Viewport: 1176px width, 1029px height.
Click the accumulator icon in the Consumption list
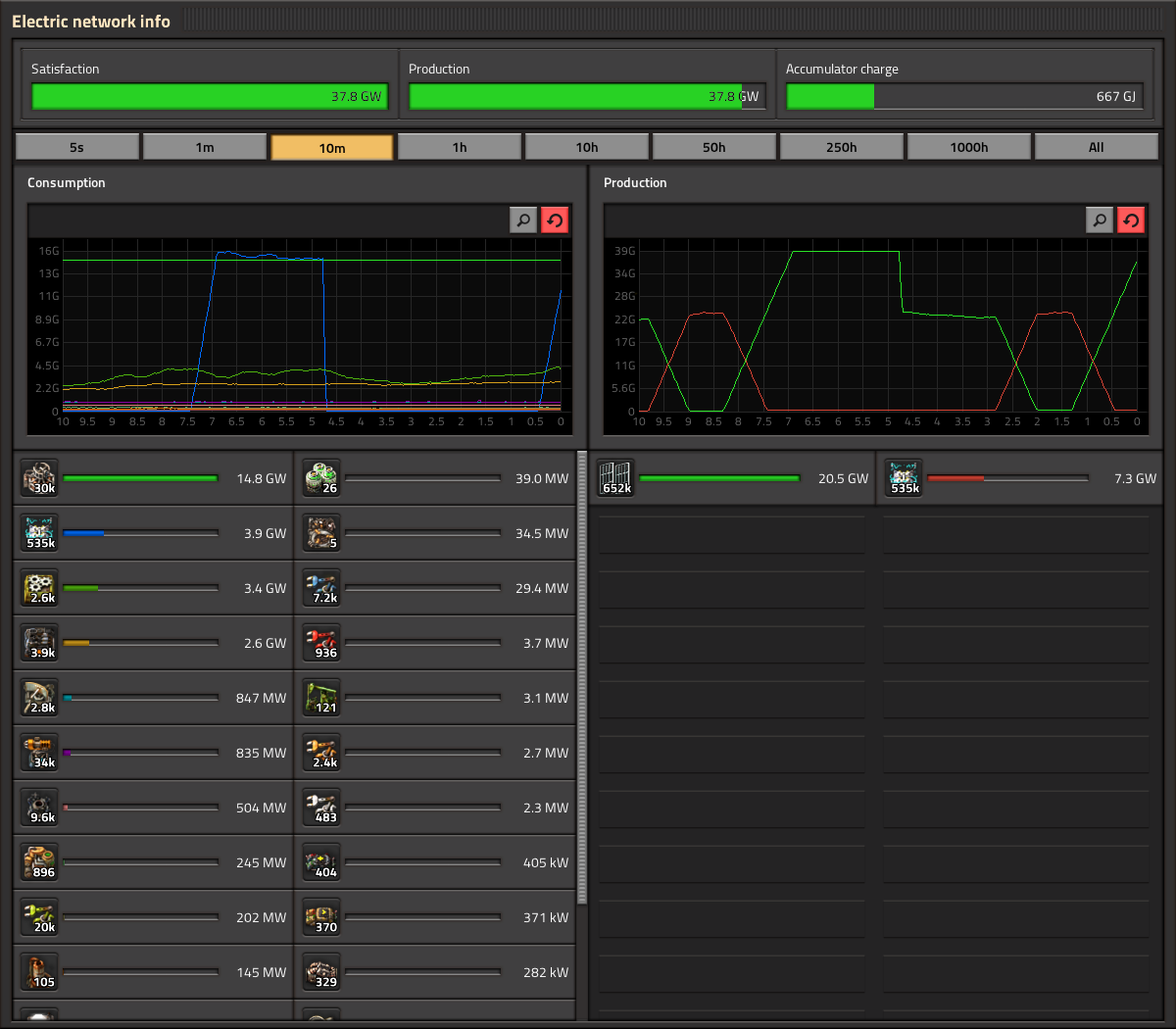point(40,533)
